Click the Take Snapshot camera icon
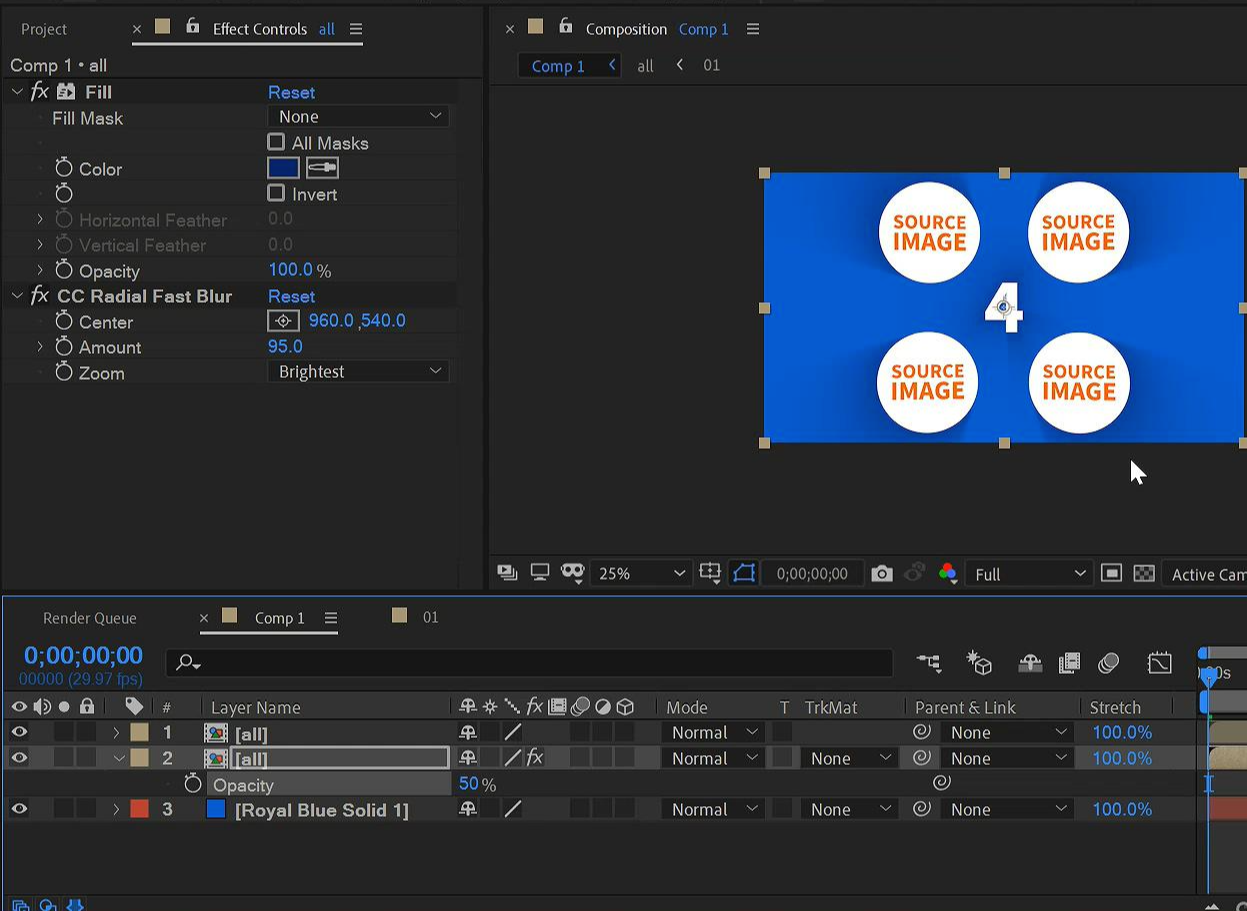The width and height of the screenshot is (1247, 911). tap(881, 573)
